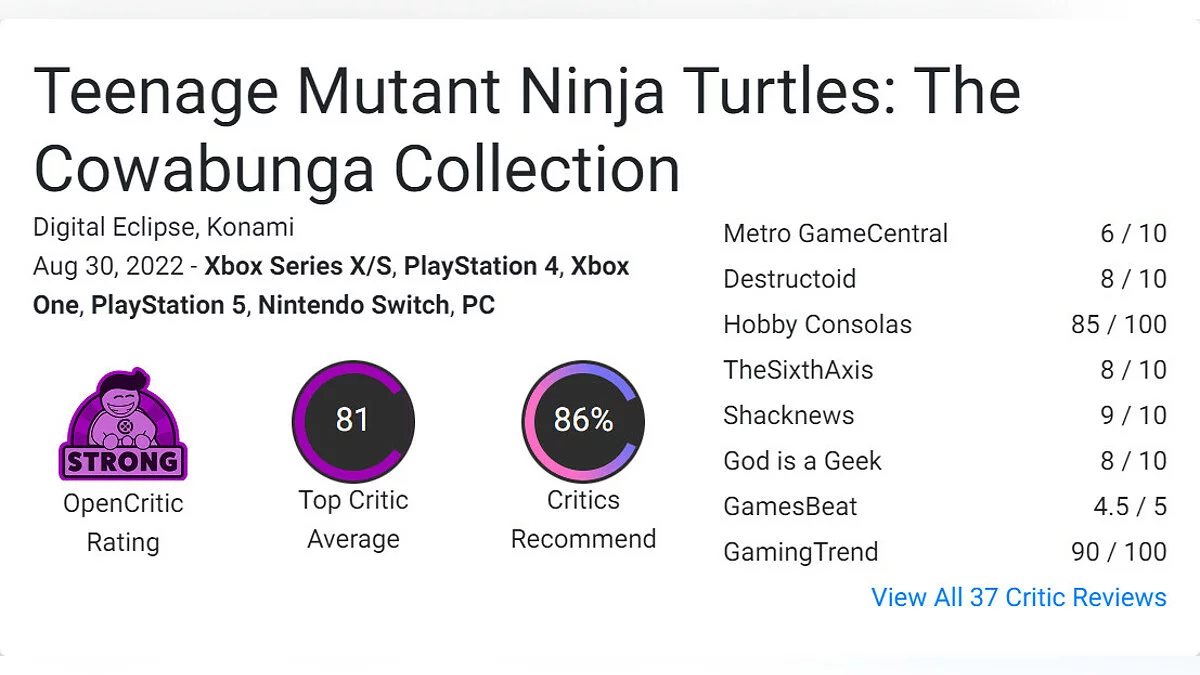This screenshot has height=675, width=1200.
Task: Open the God is a Geek review
Action: click(x=802, y=461)
